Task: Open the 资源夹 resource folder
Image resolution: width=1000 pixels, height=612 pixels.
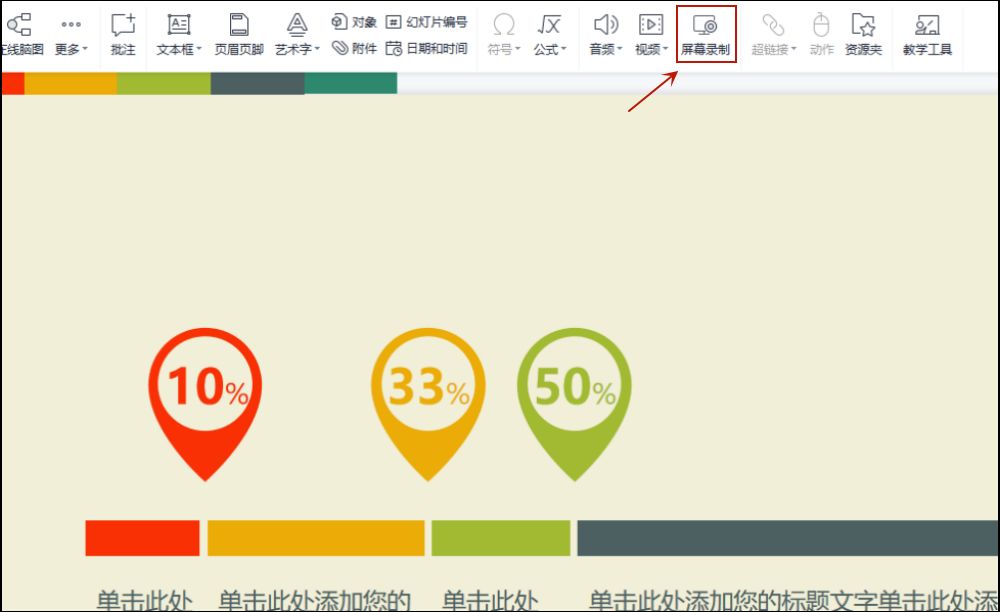Action: coord(862,35)
